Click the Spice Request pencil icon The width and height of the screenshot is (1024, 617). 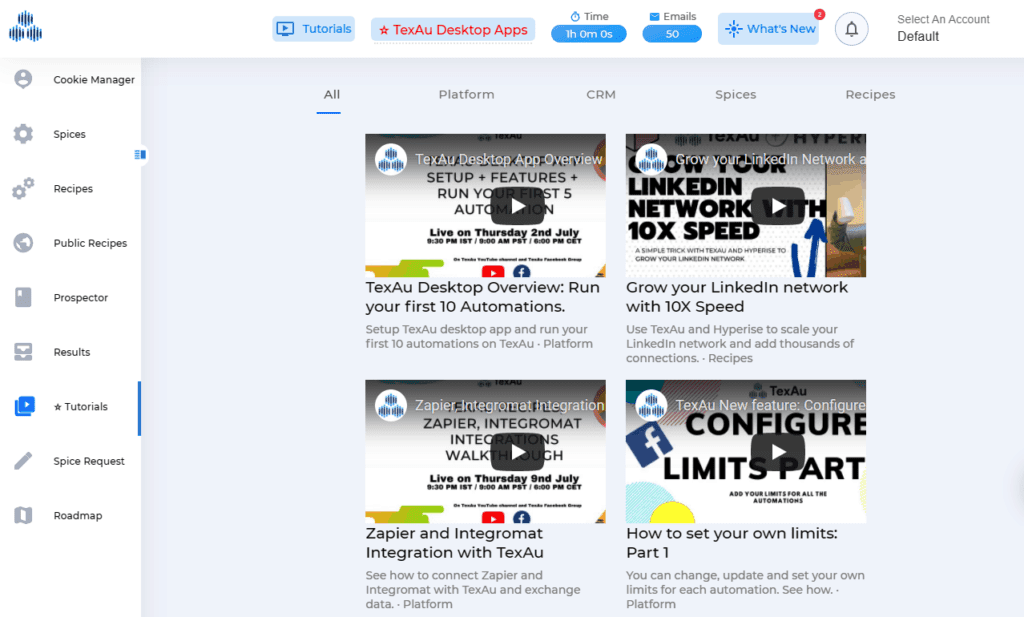23,461
